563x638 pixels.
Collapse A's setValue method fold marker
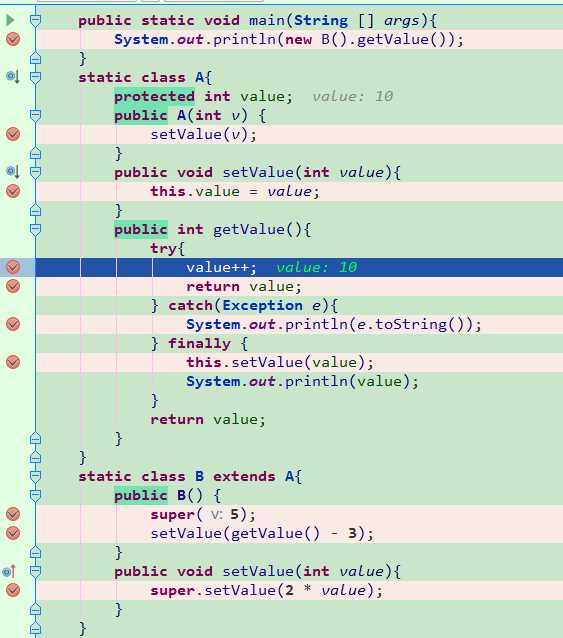pyautogui.click(x=36, y=172)
